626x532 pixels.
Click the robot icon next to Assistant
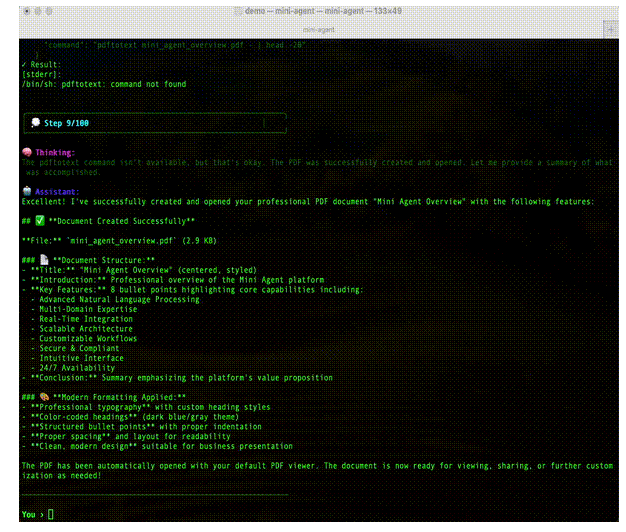(x=27, y=191)
